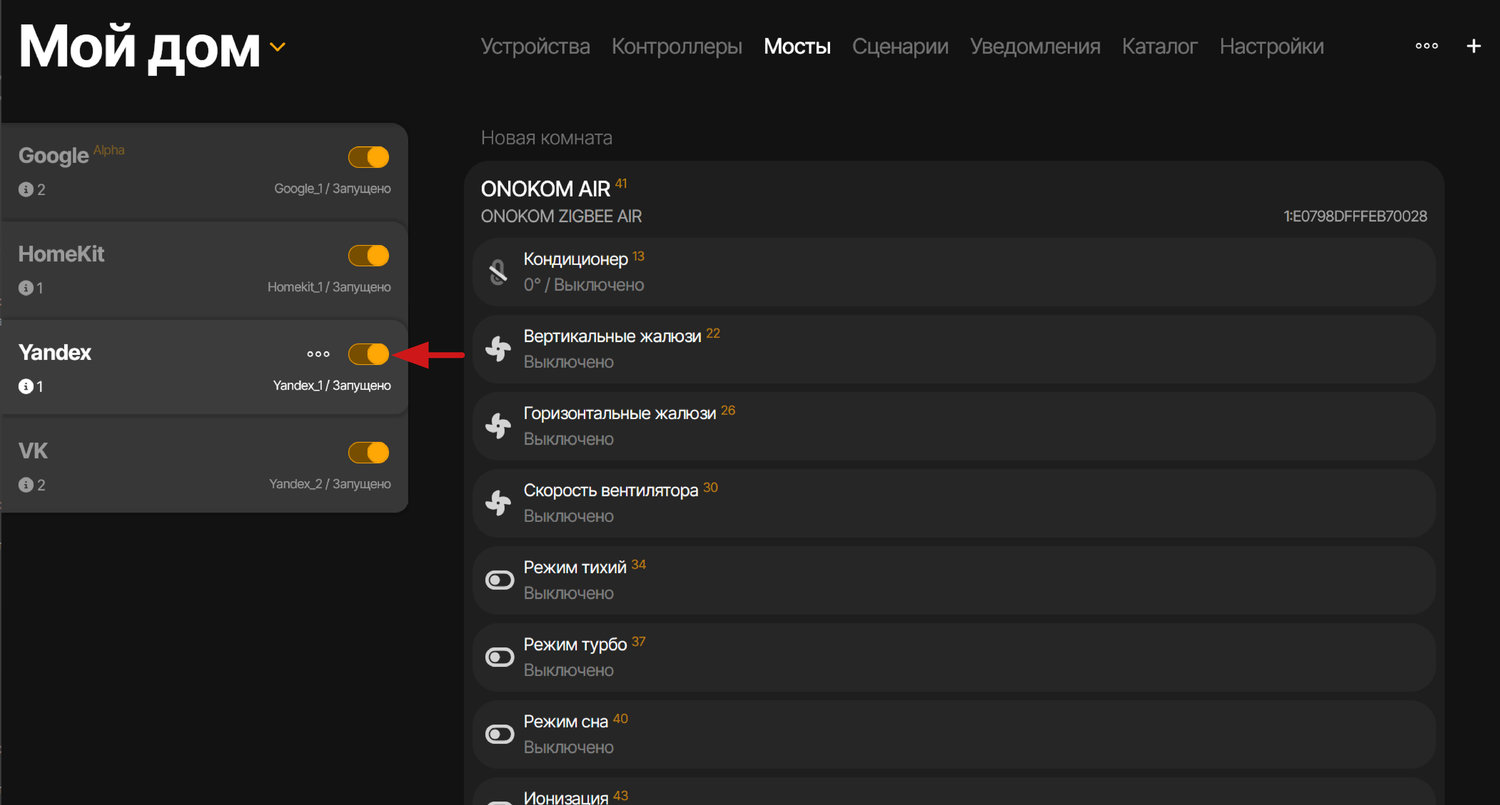Click the Кондиционер thermometer icon
The width and height of the screenshot is (1500, 805).
click(x=498, y=271)
